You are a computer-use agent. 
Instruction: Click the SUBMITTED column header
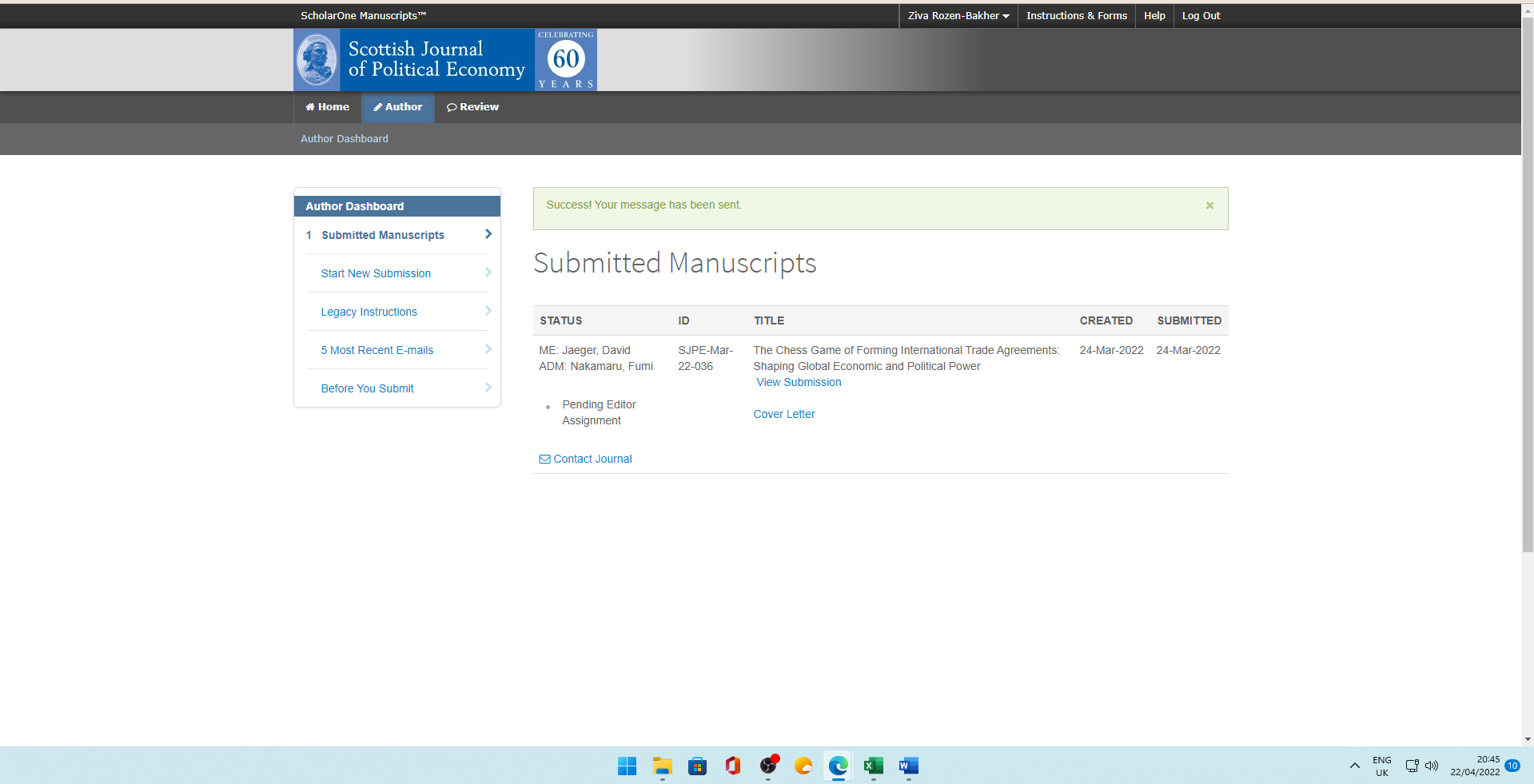1189,320
